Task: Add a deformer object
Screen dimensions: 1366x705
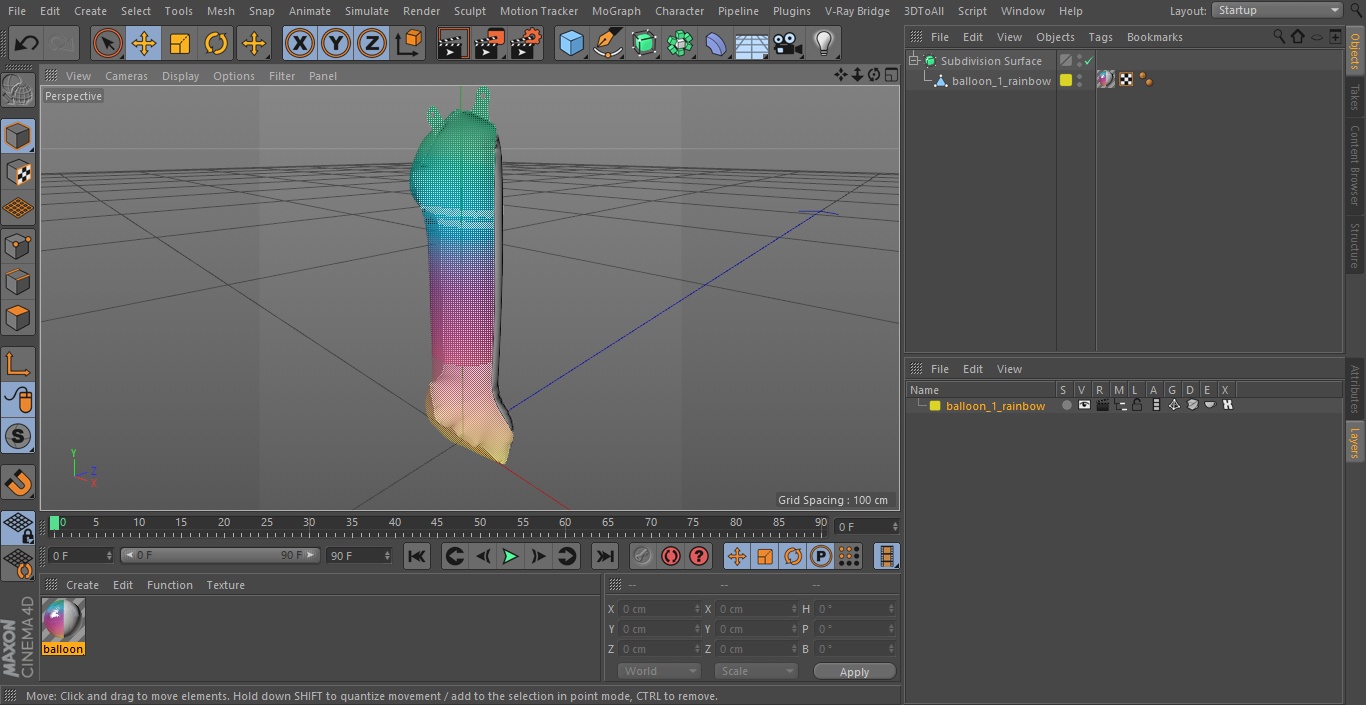Action: point(716,44)
